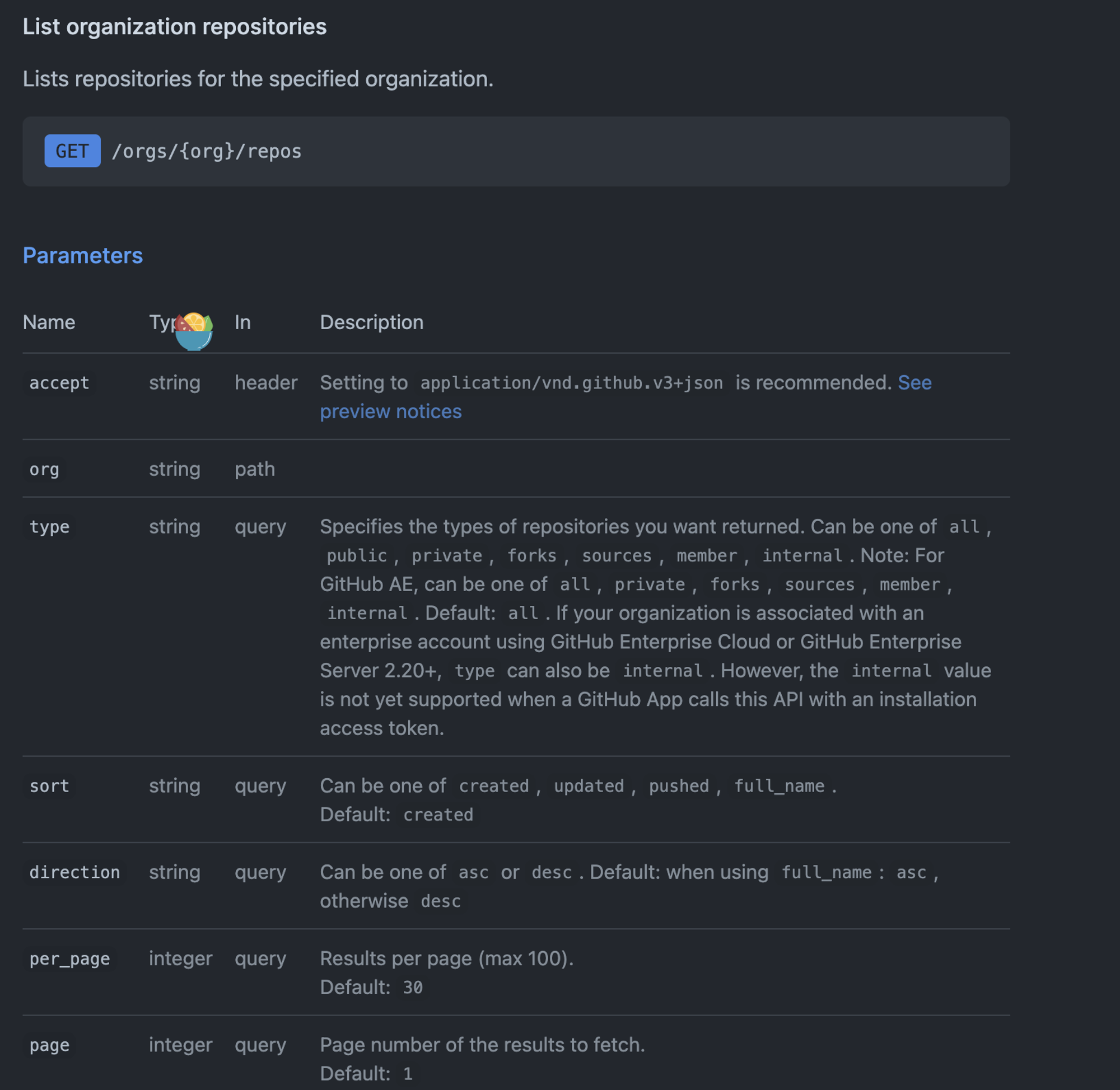Select the 'type' parameter name

[49, 527]
